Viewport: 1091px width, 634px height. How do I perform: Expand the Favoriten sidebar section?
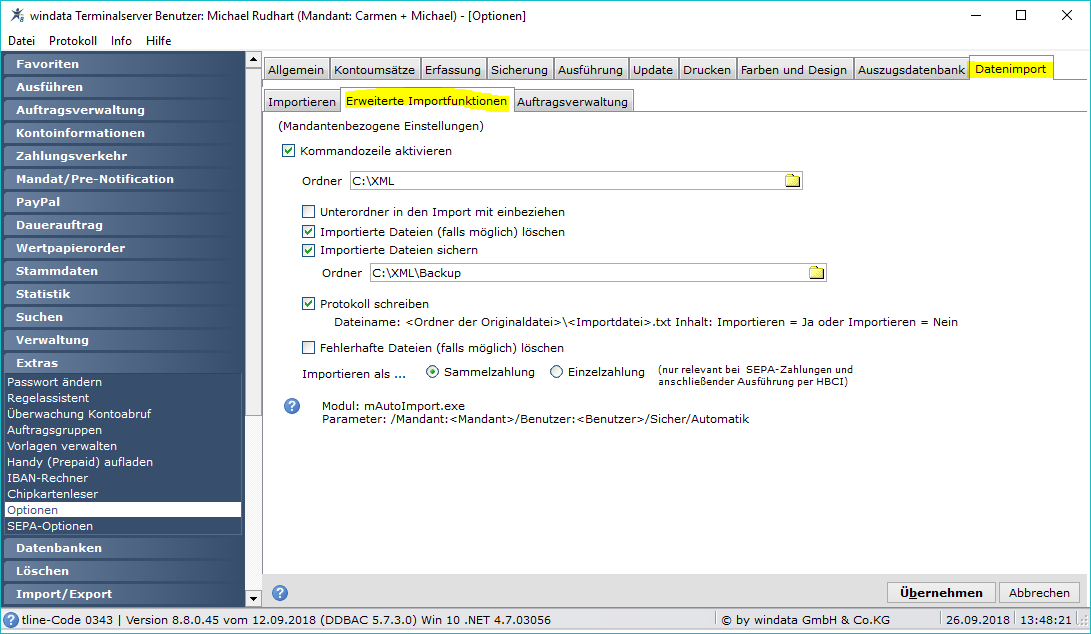124,64
